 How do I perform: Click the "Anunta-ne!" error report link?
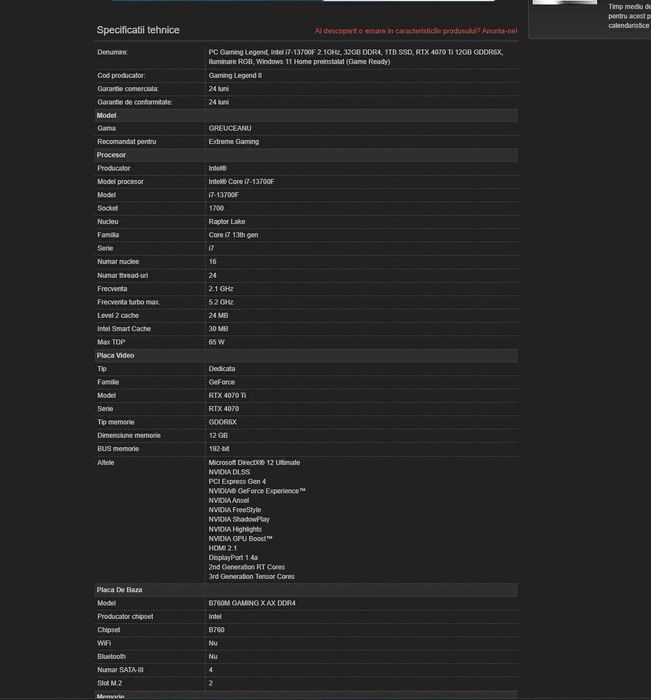tap(499, 31)
